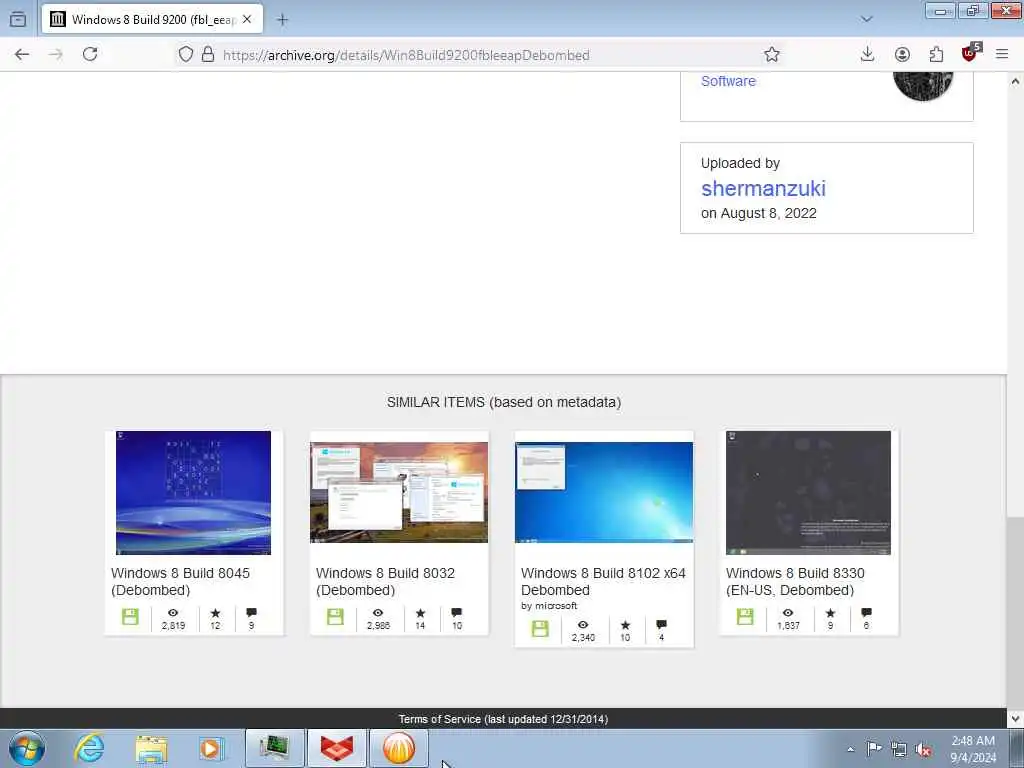Click the favorites star icon on Build 8045

tap(215, 613)
